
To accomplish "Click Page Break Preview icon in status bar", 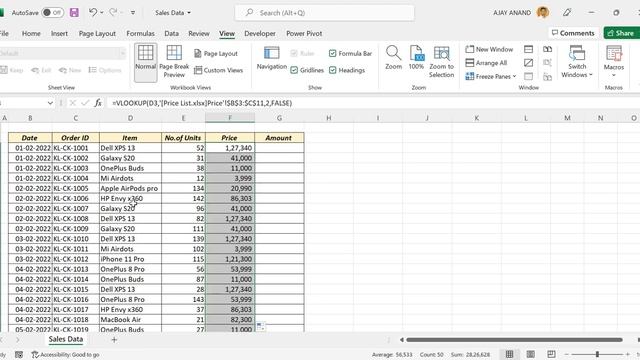I will [x=551, y=354].
